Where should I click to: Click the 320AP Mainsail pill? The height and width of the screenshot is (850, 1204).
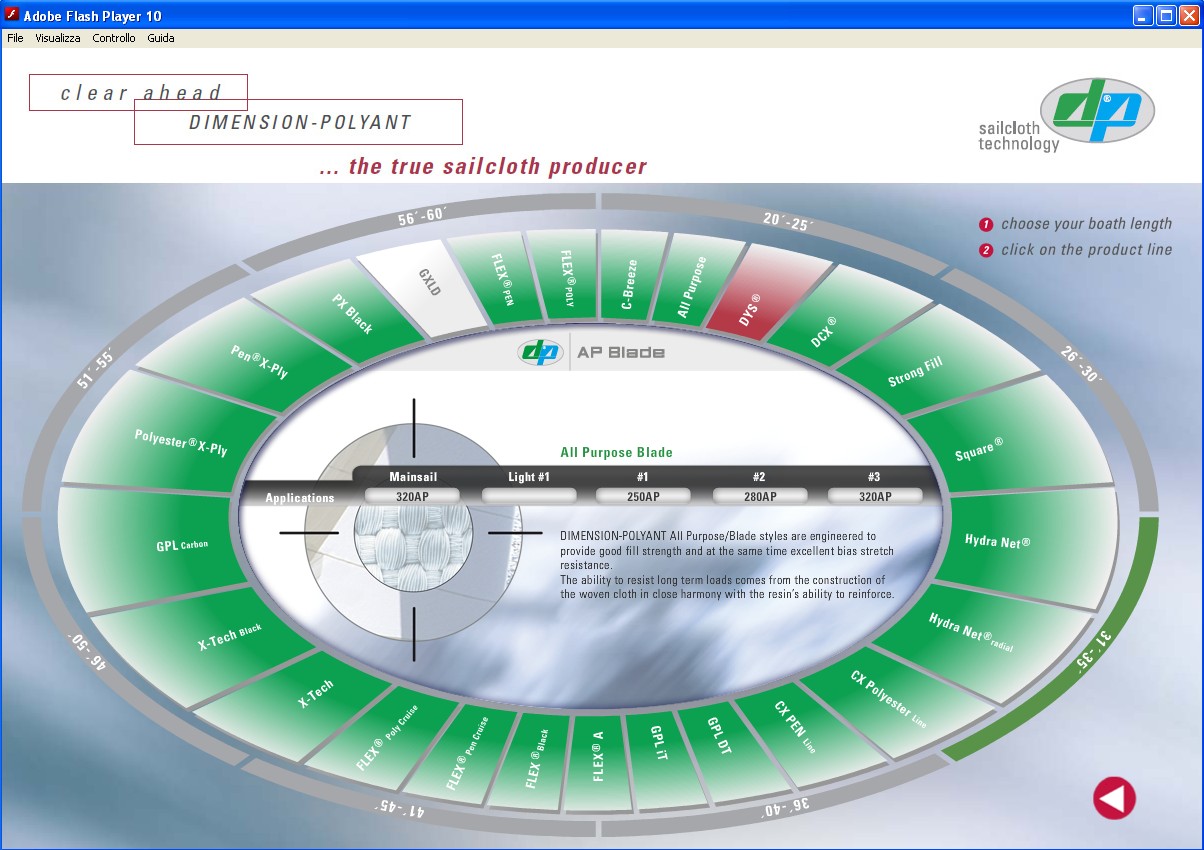412,495
